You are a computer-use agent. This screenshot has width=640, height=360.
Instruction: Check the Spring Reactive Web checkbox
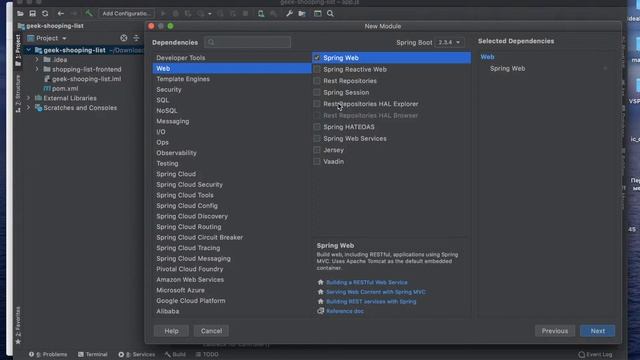[317, 69]
